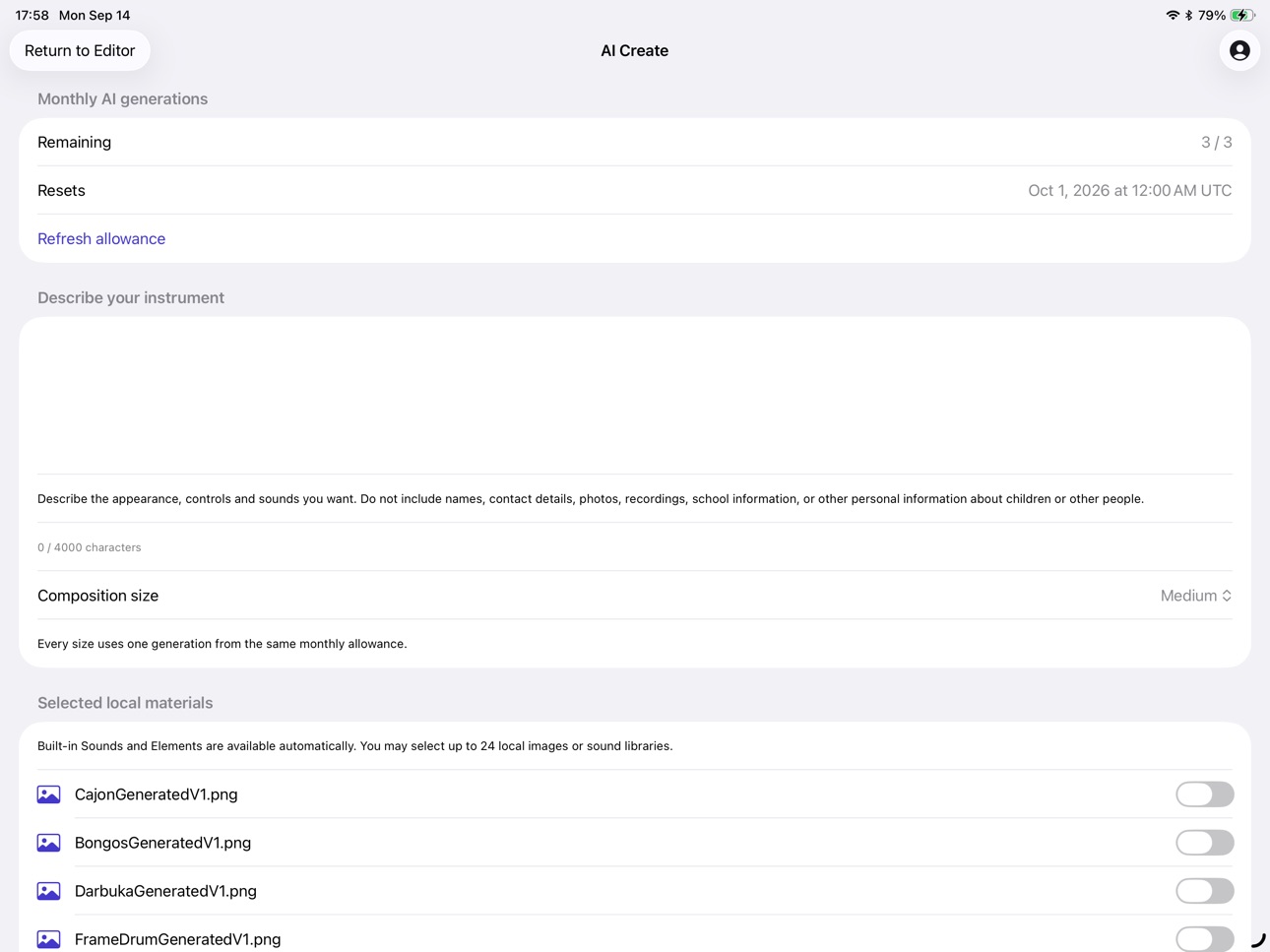
Task: Click the image icon beside BongosGeneratedV1.png
Action: 48,843
